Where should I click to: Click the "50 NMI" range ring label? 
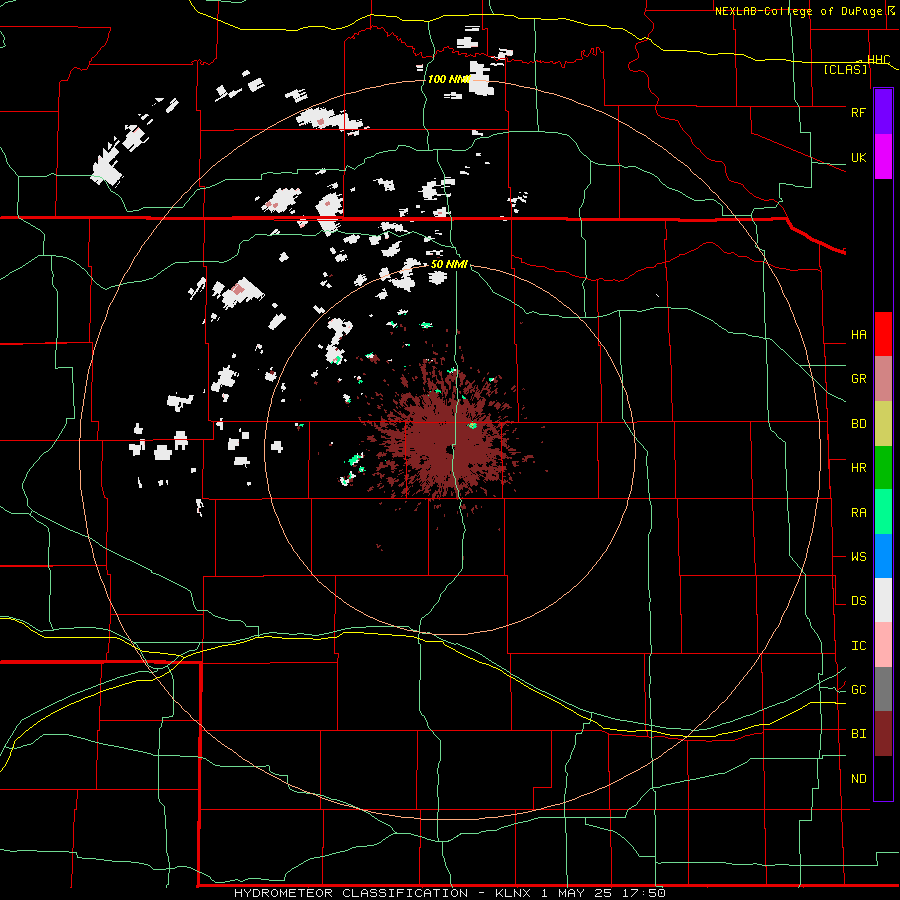pos(449,265)
